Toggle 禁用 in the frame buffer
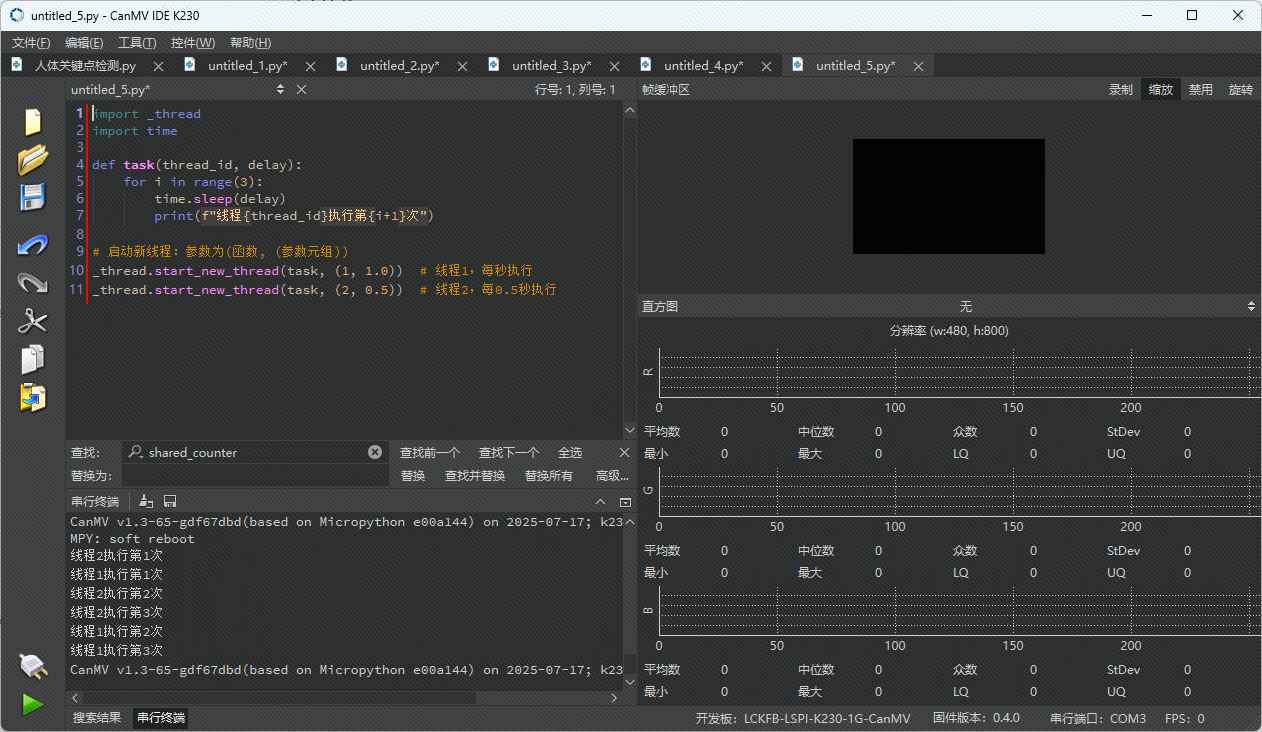Image resolution: width=1262 pixels, height=732 pixels. coord(1200,90)
